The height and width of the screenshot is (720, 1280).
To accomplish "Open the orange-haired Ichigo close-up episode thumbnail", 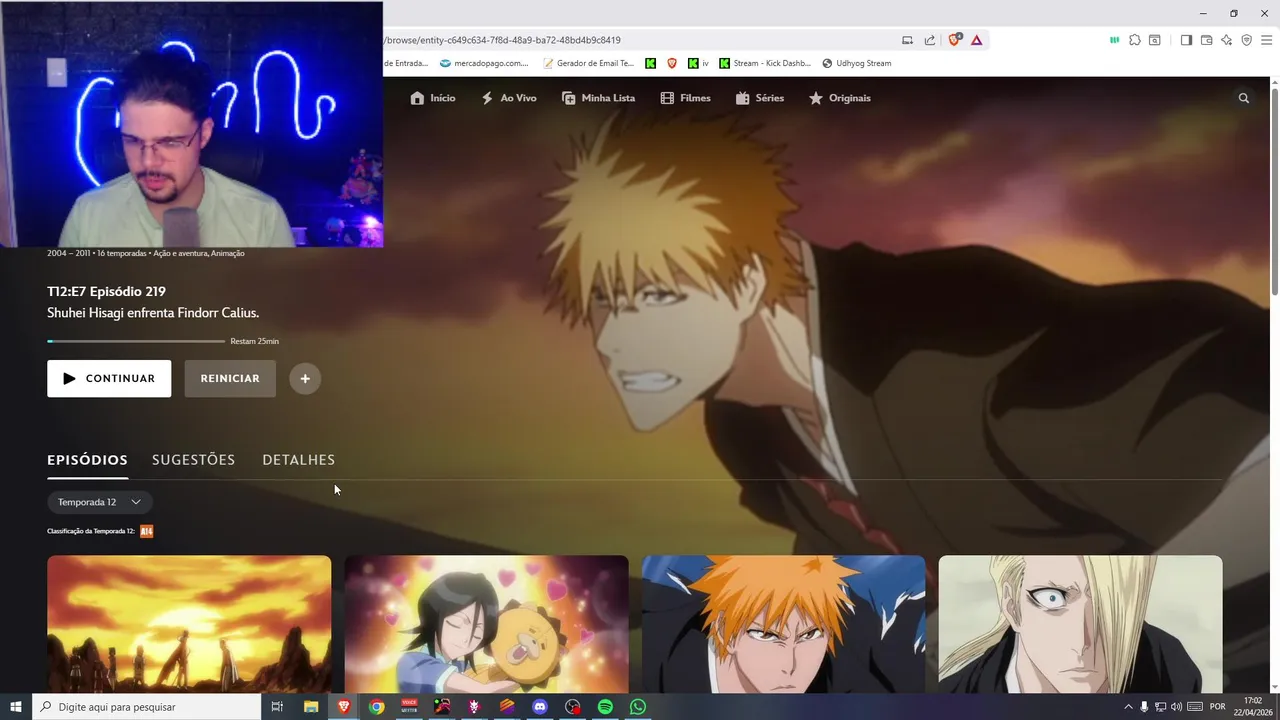I will coord(783,625).
